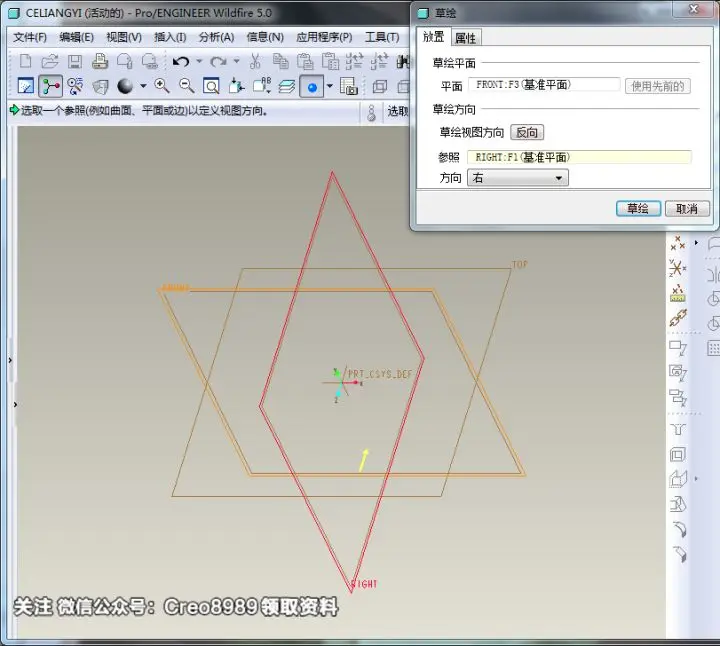Click the datum coordinate system tool
Viewport: 720px width, 646px height.
tap(678, 267)
